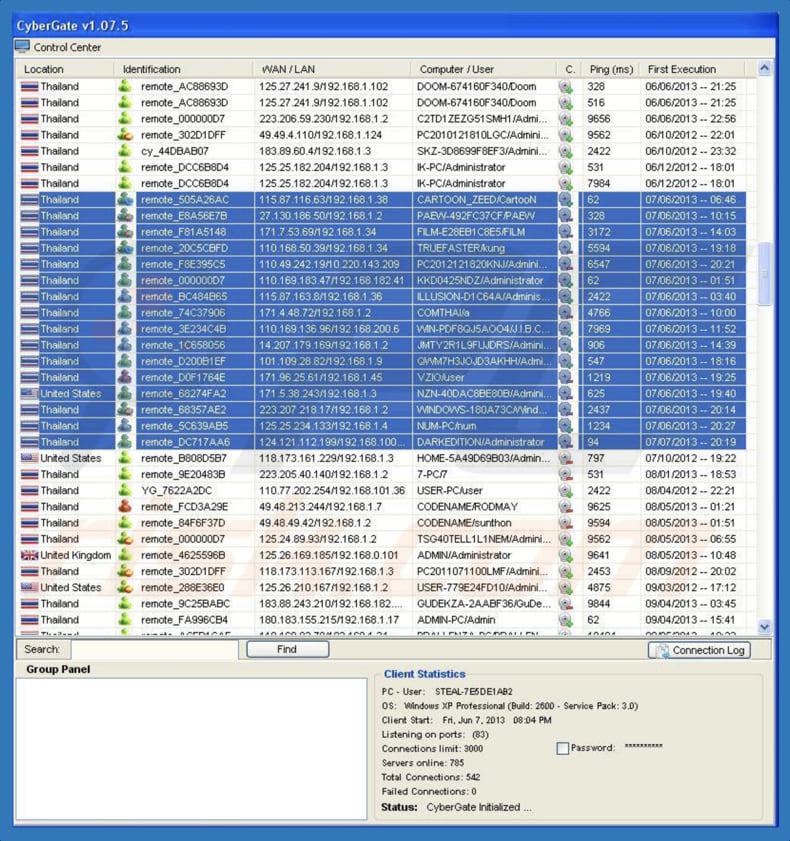Click the United States flag in remote_68274FA2 row

29,393
